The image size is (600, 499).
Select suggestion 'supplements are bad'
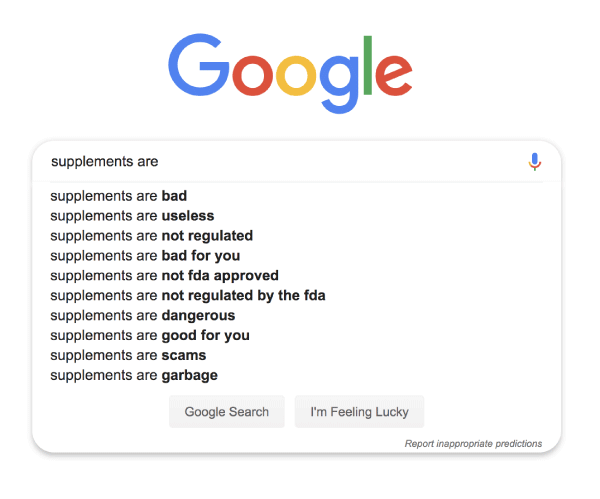(x=119, y=195)
